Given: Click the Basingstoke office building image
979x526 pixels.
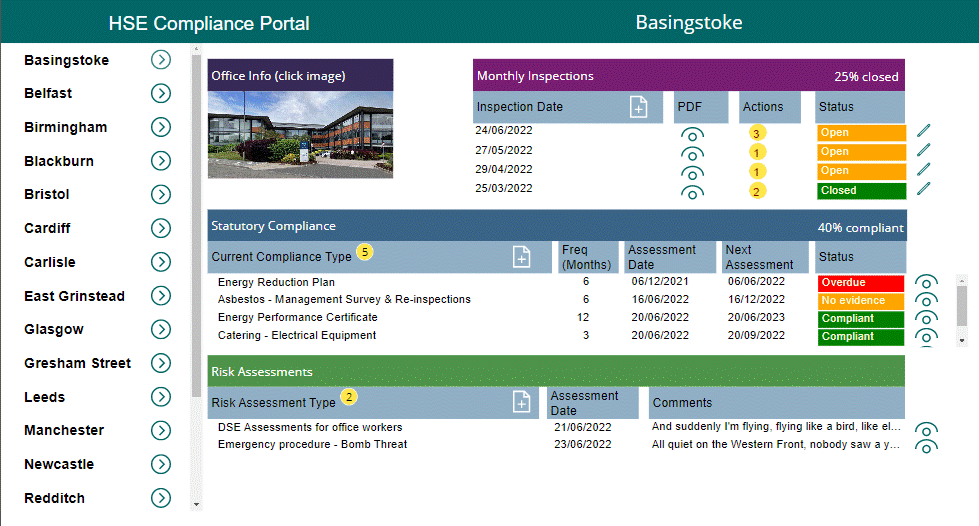Looking at the screenshot, I should pyautogui.click(x=300, y=135).
